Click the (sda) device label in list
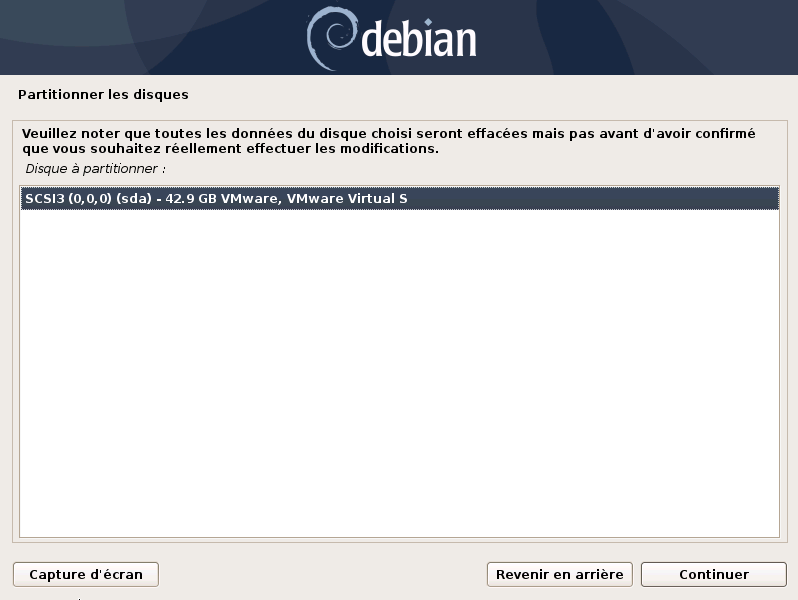Screen dimensions: 798x600 point(134,198)
